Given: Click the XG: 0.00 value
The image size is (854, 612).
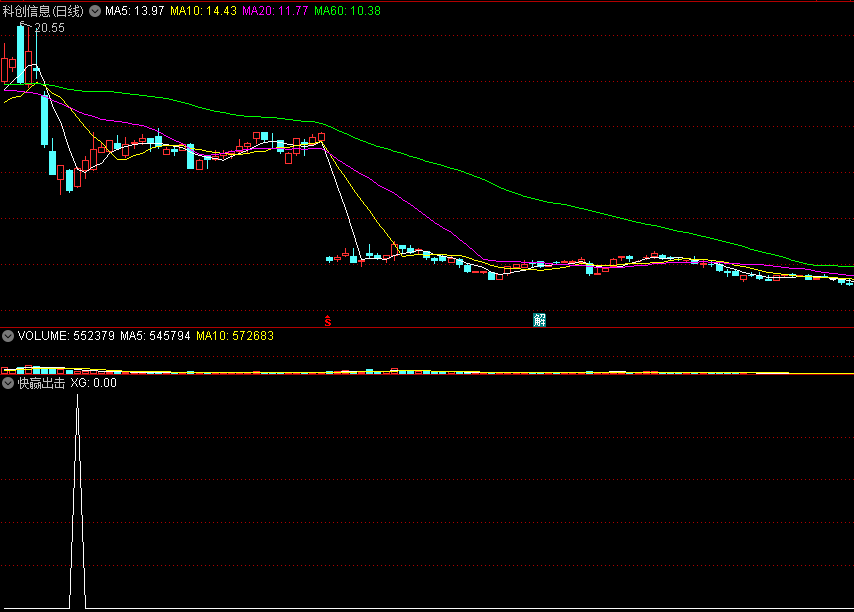Looking at the screenshot, I should click(x=94, y=383).
